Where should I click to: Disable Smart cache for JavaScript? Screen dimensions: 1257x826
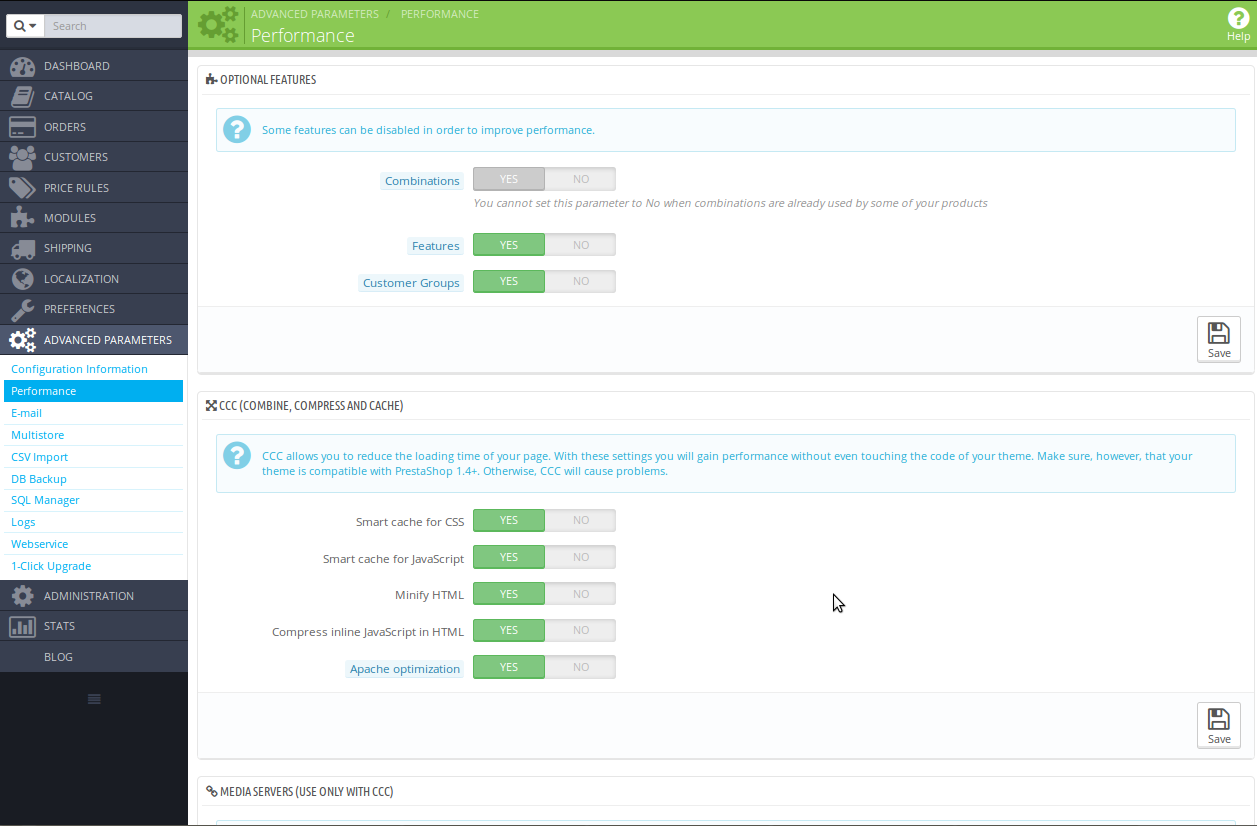point(581,557)
